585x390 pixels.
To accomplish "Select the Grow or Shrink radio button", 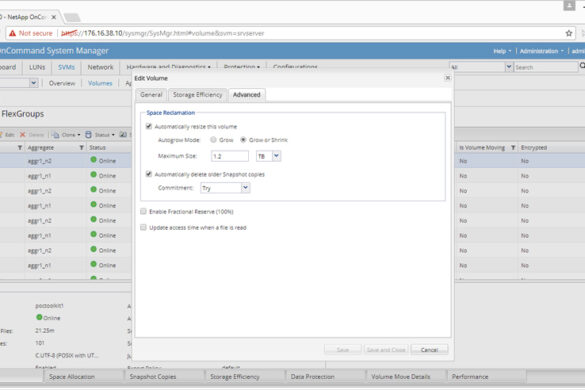I will pos(243,140).
